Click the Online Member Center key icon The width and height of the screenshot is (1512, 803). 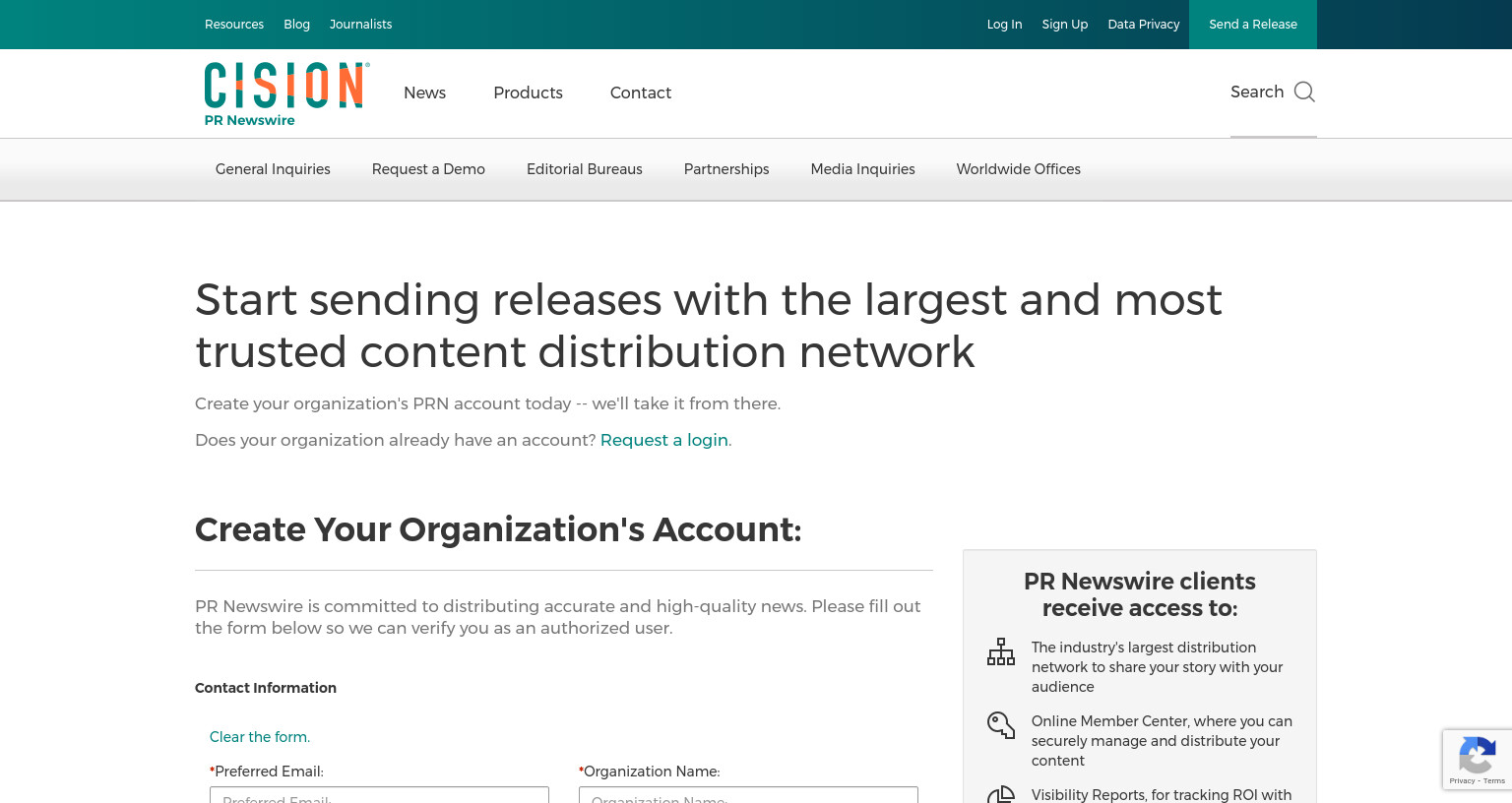click(1001, 725)
